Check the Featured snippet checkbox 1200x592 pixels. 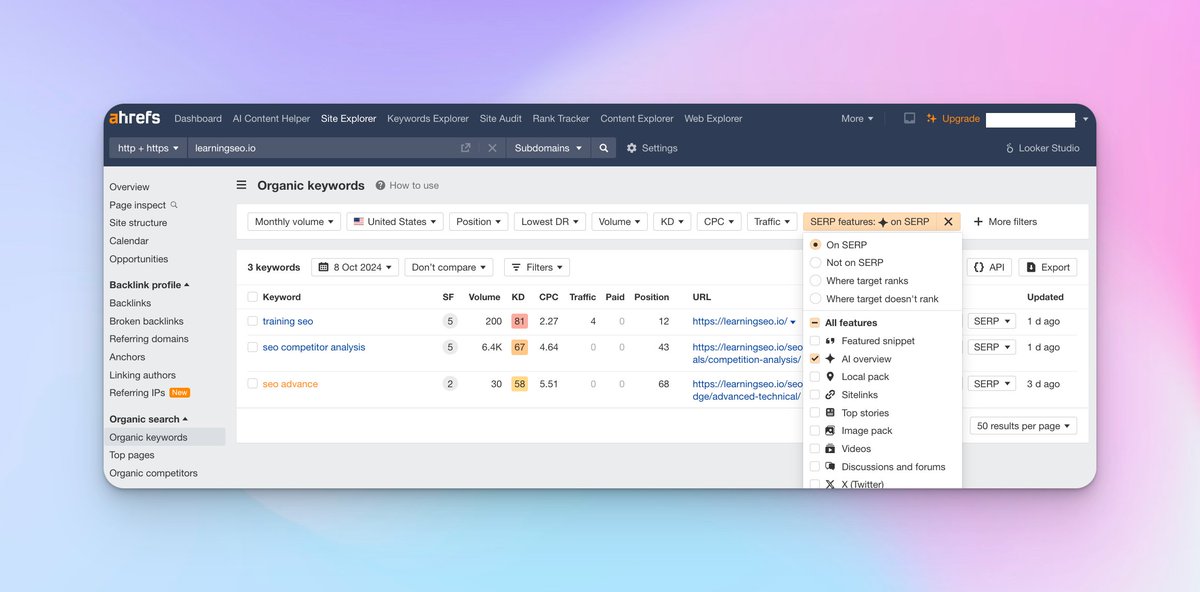815,341
